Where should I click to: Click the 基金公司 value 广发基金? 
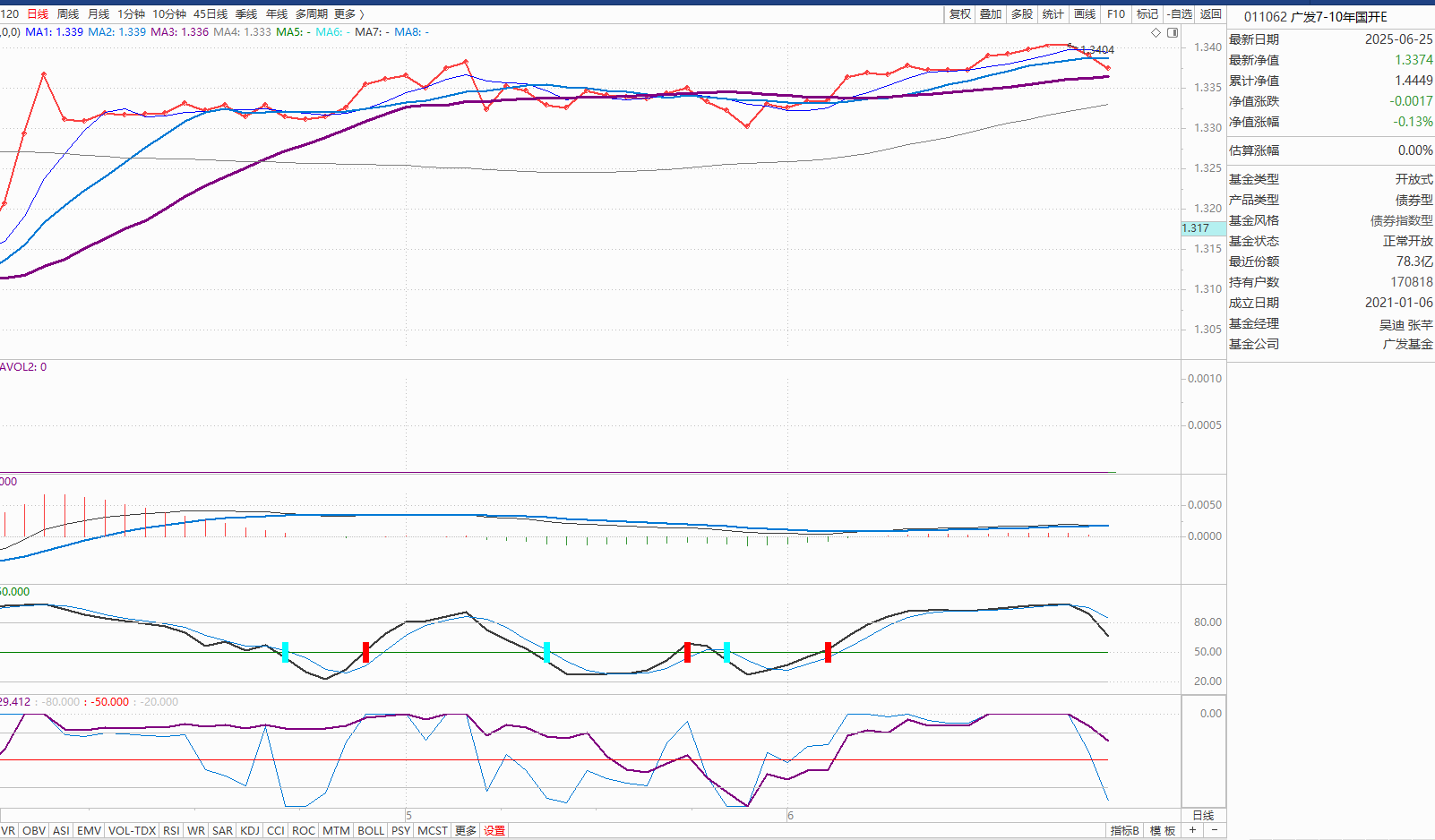click(1407, 345)
